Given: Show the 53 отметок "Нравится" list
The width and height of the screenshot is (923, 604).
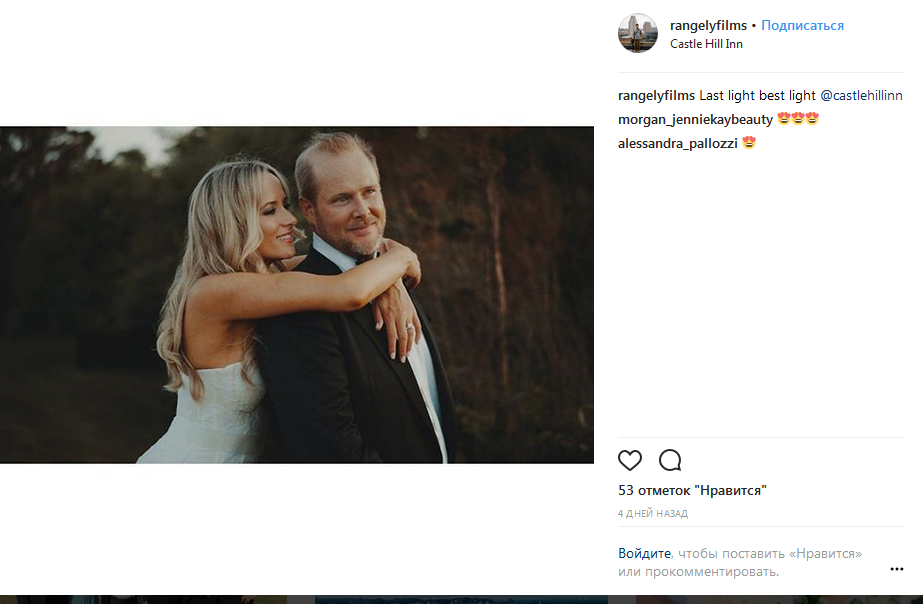Looking at the screenshot, I should [x=692, y=490].
